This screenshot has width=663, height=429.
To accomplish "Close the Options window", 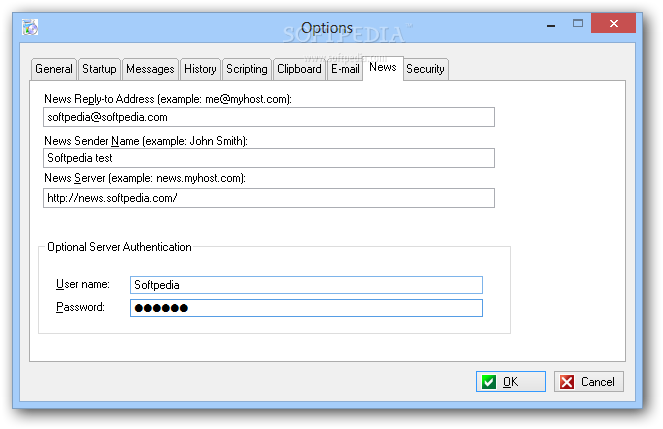I will pos(614,23).
